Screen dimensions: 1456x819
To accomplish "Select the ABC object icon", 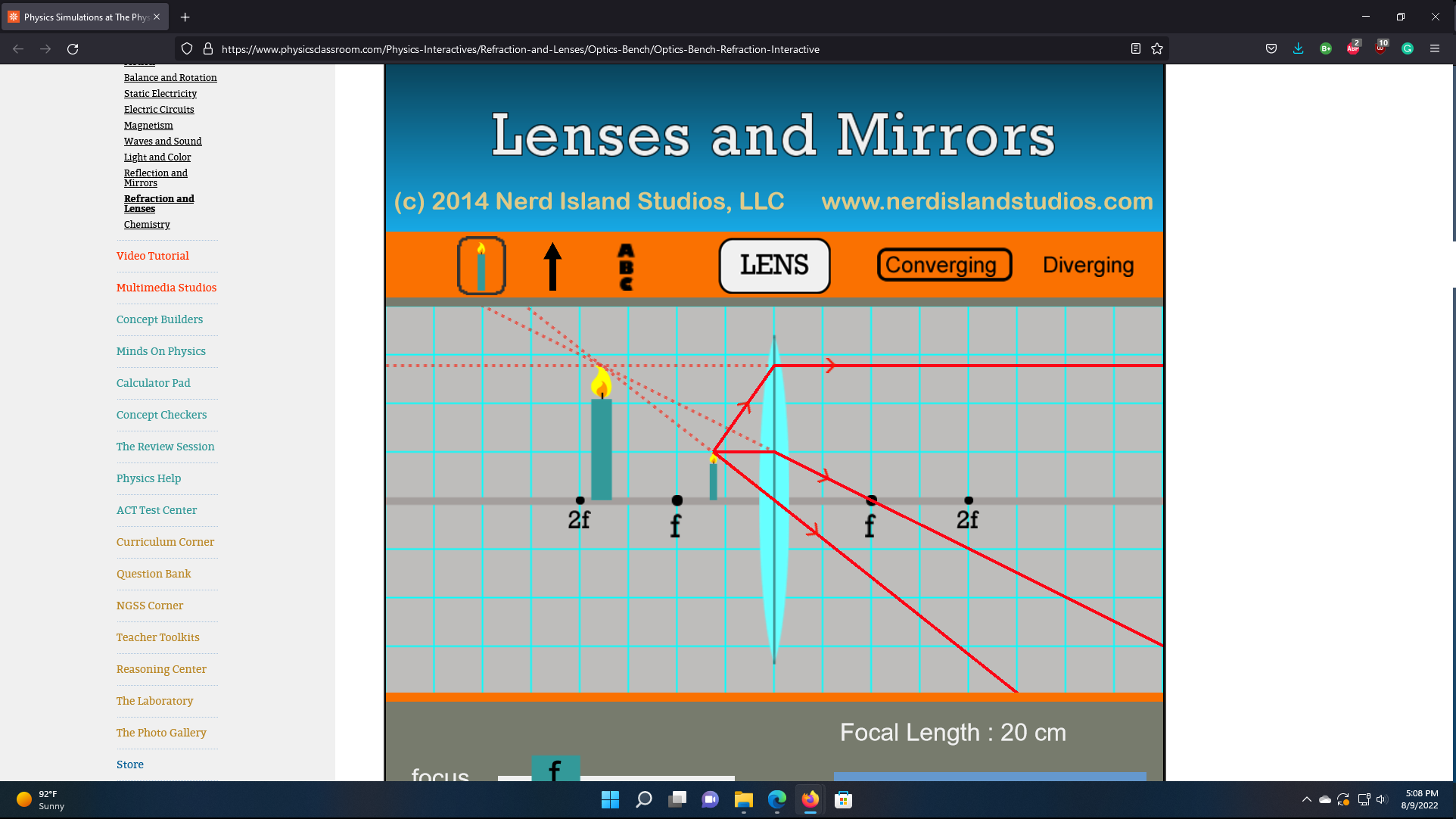I will pyautogui.click(x=625, y=266).
